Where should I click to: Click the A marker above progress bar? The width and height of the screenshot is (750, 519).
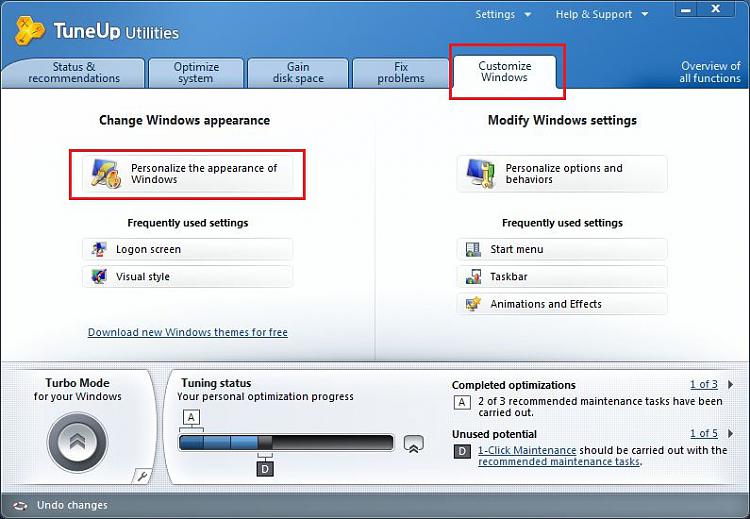click(x=191, y=418)
